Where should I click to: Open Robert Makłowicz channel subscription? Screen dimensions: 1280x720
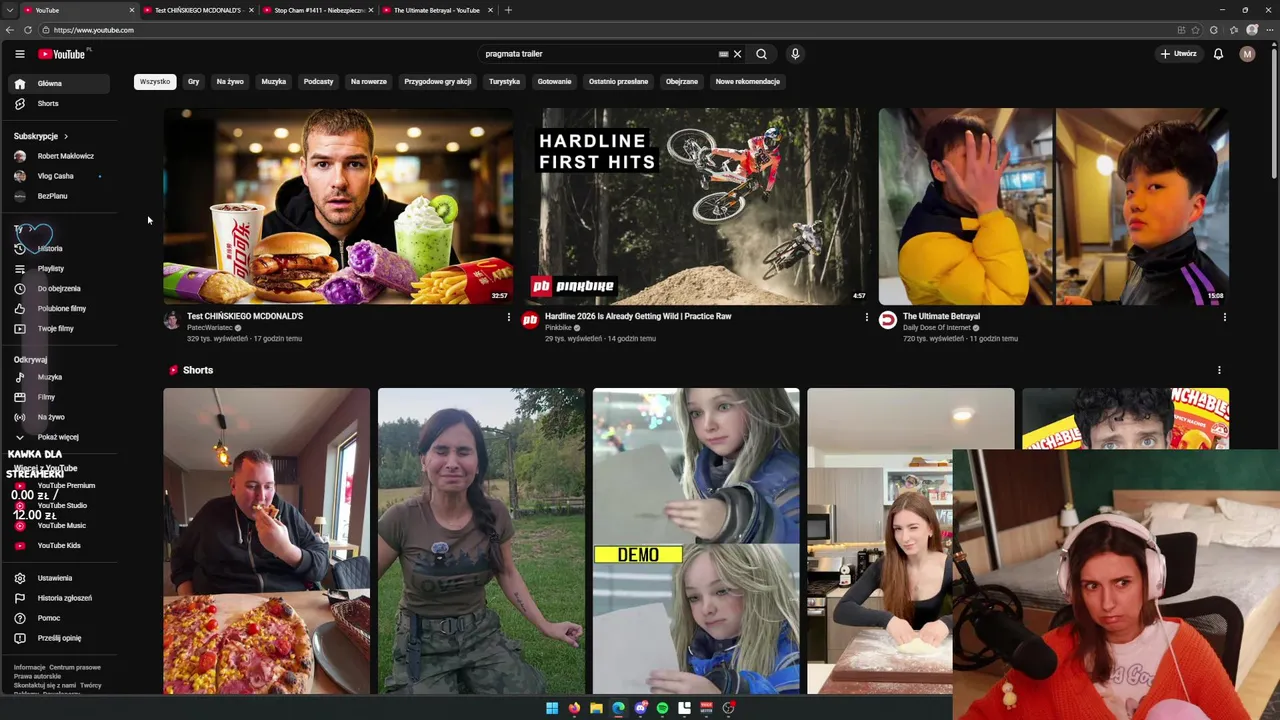coord(60,156)
